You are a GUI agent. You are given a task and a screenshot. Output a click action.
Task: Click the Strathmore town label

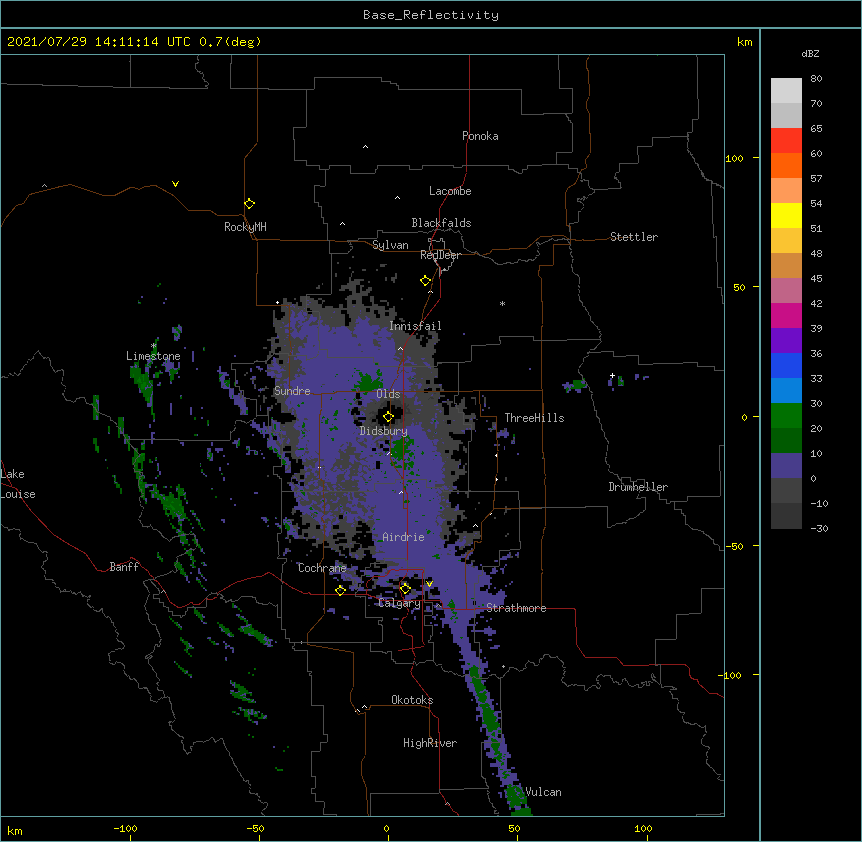pyautogui.click(x=516, y=608)
